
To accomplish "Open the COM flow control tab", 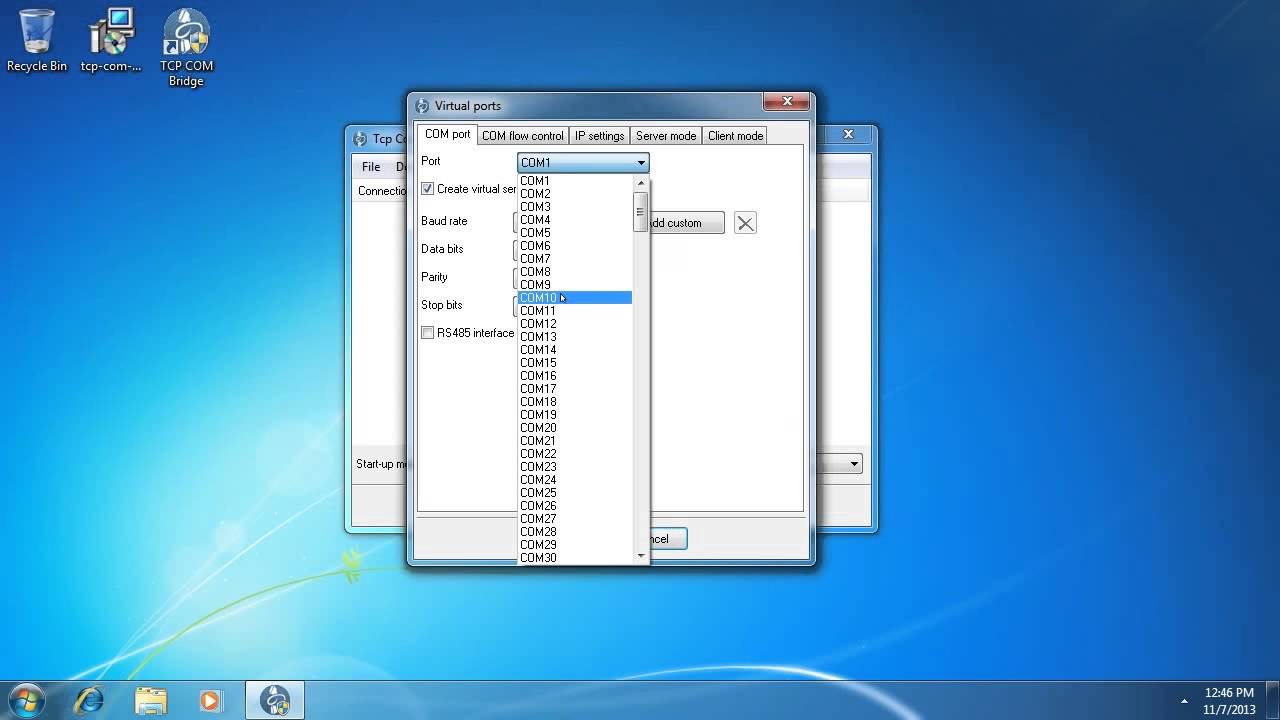I will 523,136.
